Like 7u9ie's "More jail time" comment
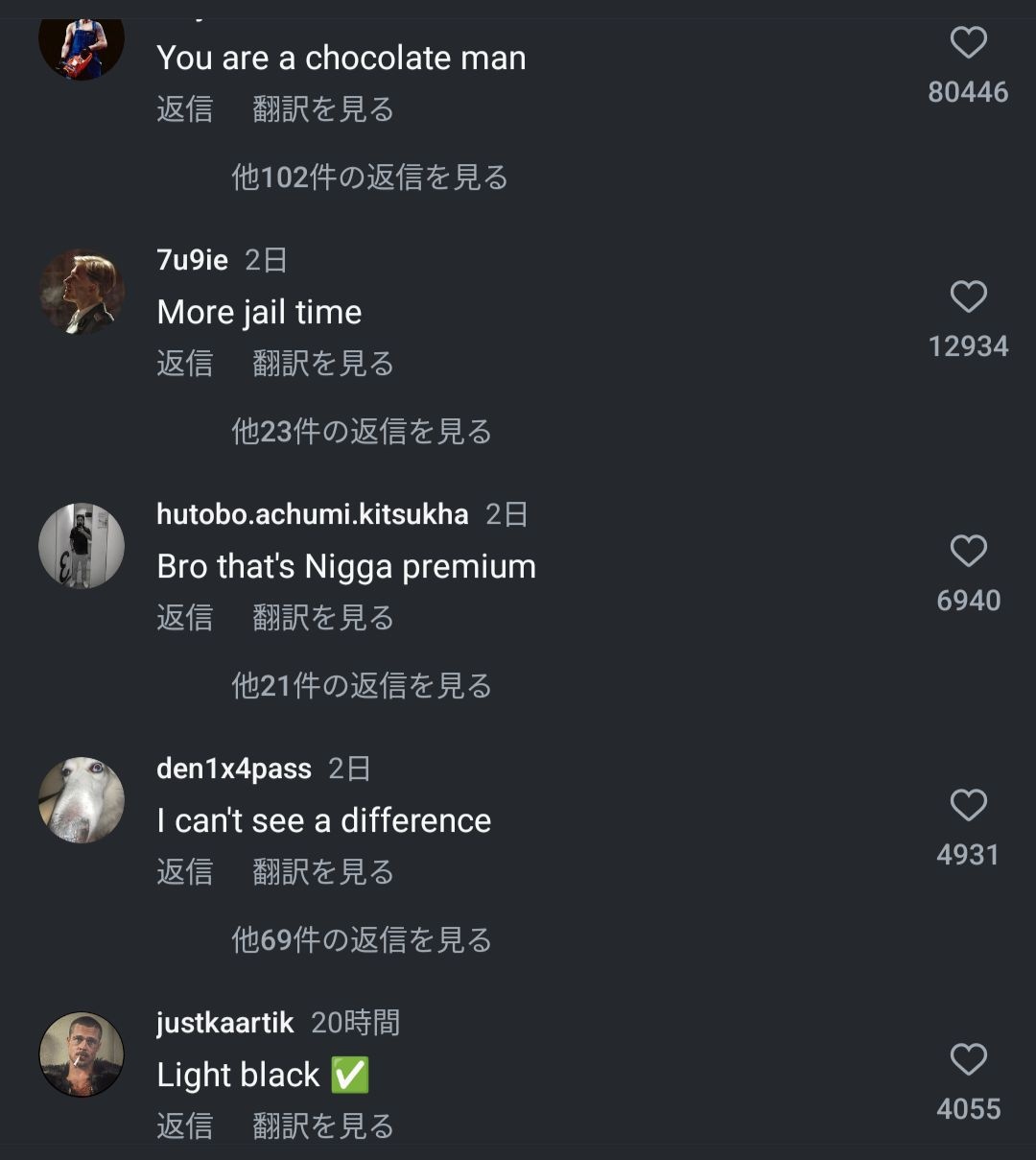Screen dimensions: 1036x1160 coord(968,297)
